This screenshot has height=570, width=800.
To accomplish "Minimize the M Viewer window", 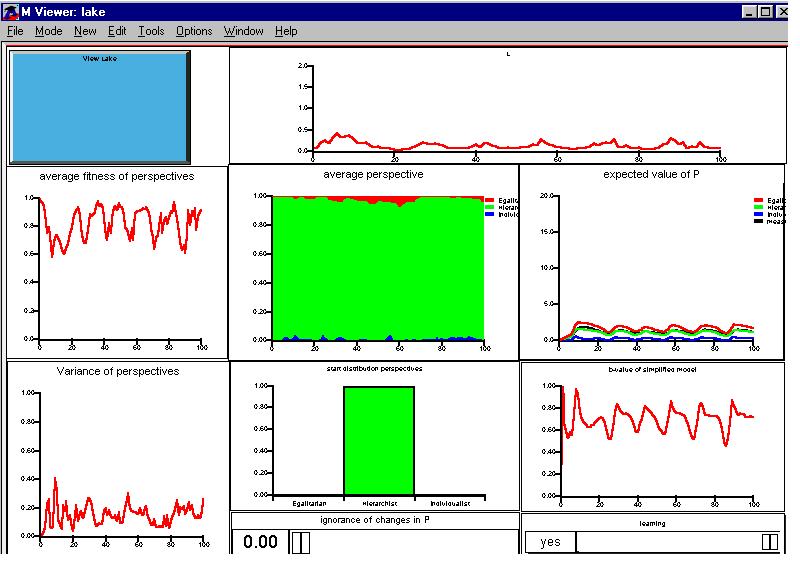I will coord(749,11).
